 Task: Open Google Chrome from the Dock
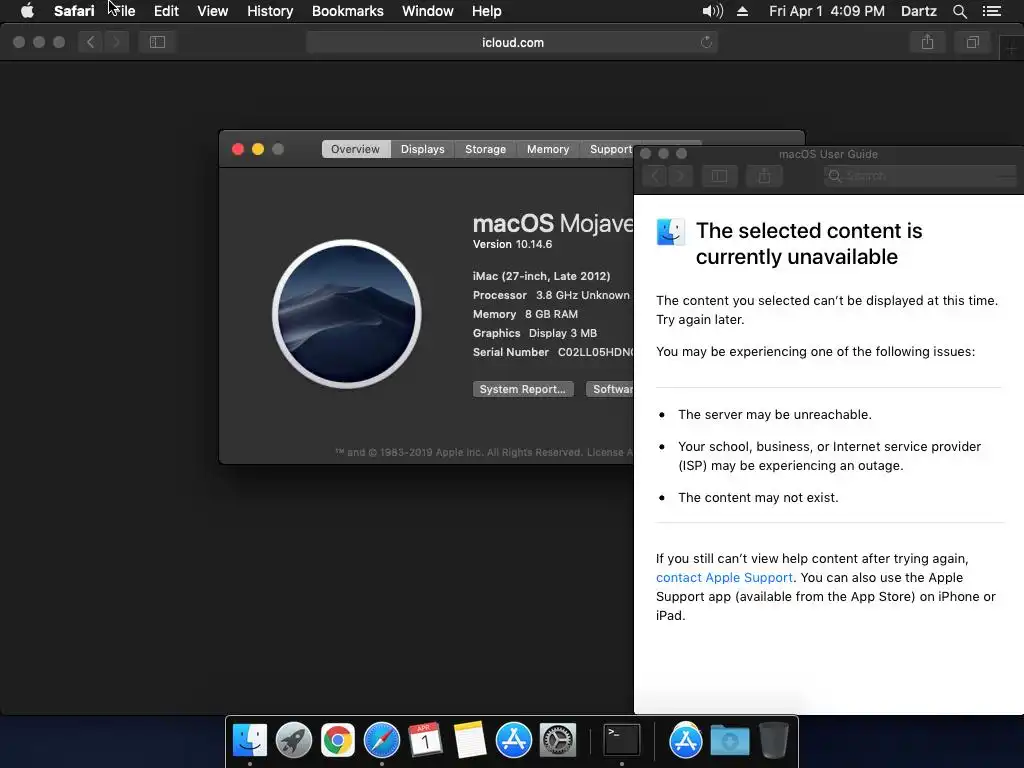pos(338,741)
